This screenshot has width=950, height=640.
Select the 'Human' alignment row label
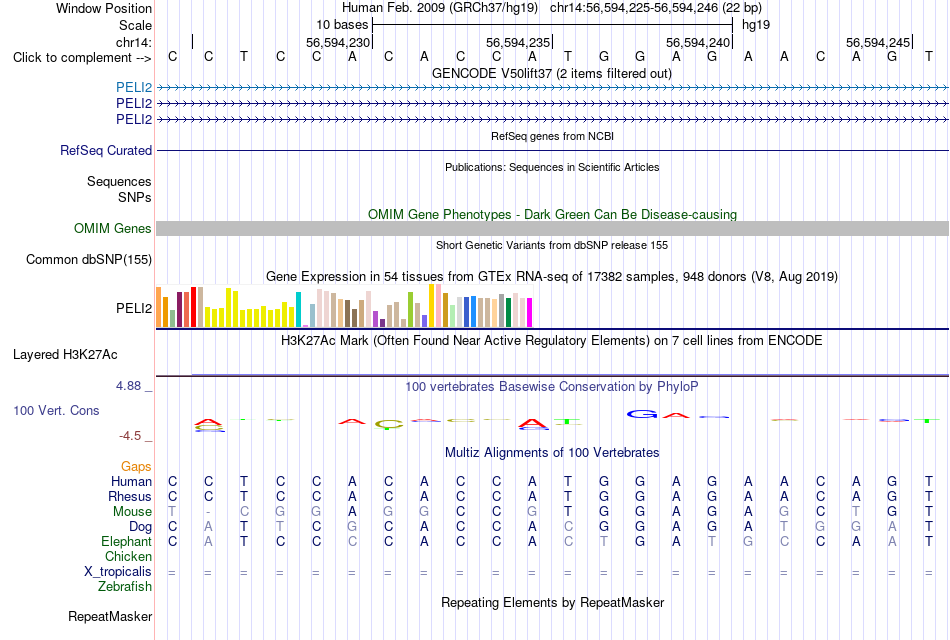[x=131, y=481]
